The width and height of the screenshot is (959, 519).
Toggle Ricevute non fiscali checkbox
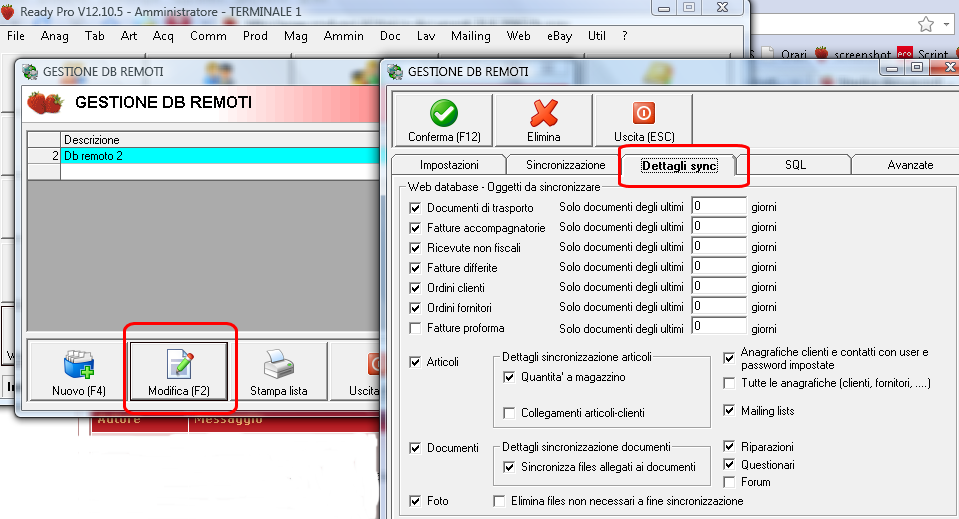(415, 248)
